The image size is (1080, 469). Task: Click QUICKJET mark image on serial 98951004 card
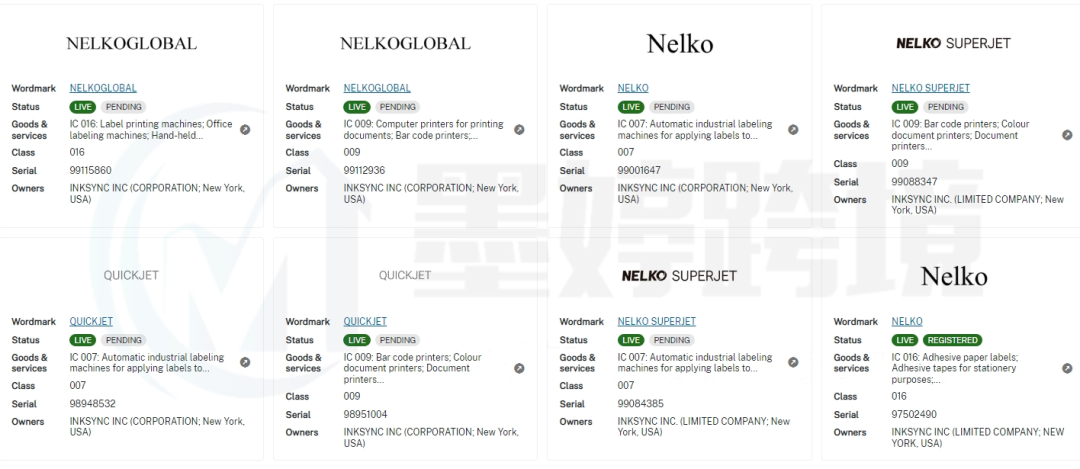pyautogui.click(x=405, y=275)
